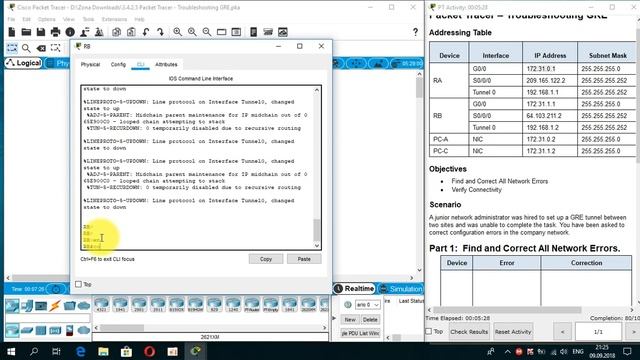Switch to Attributes tab in RB window
640x360 pixels.
tap(166, 64)
